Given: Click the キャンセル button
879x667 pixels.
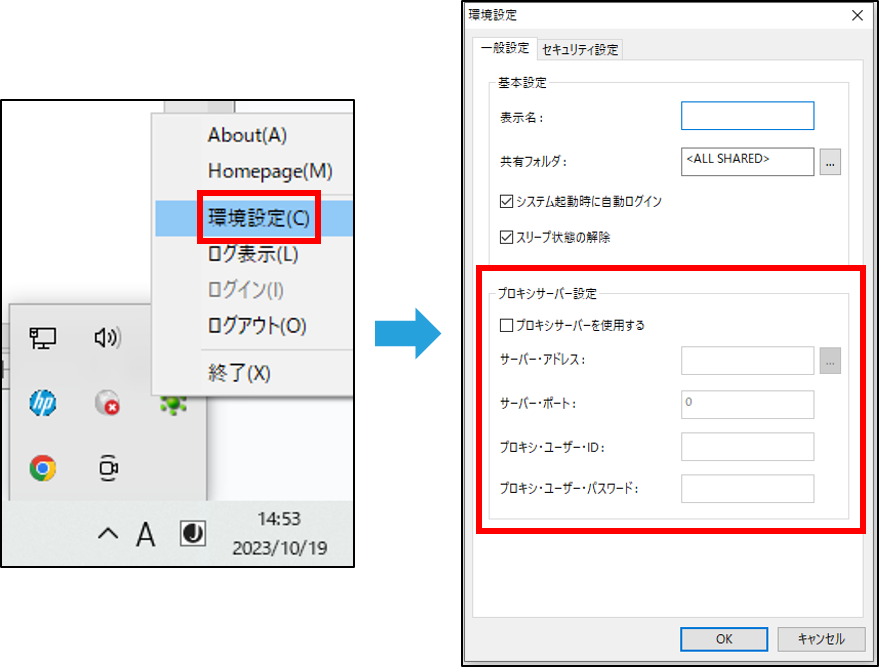Looking at the screenshot, I should 821,639.
